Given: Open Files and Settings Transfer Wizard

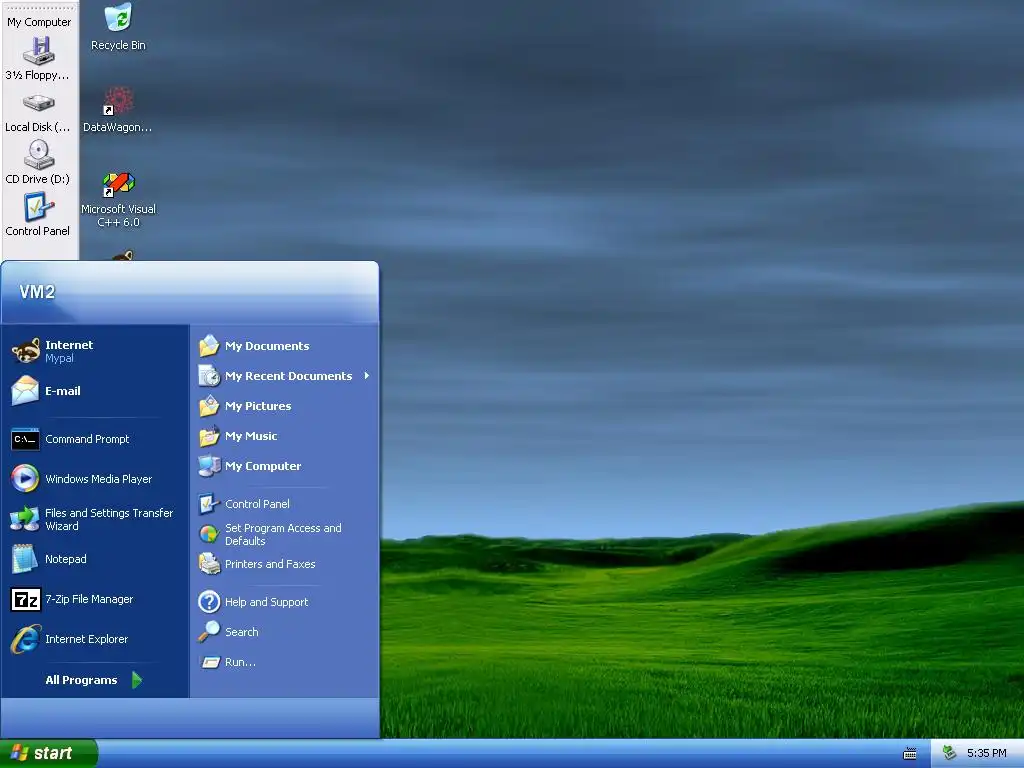Looking at the screenshot, I should click(96, 519).
